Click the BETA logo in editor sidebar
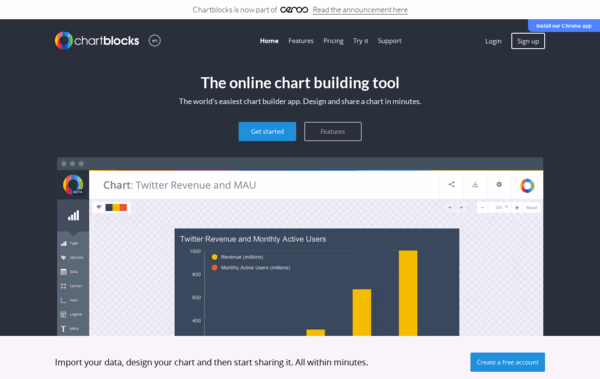Screen dimensions: 600x379 click(x=73, y=185)
